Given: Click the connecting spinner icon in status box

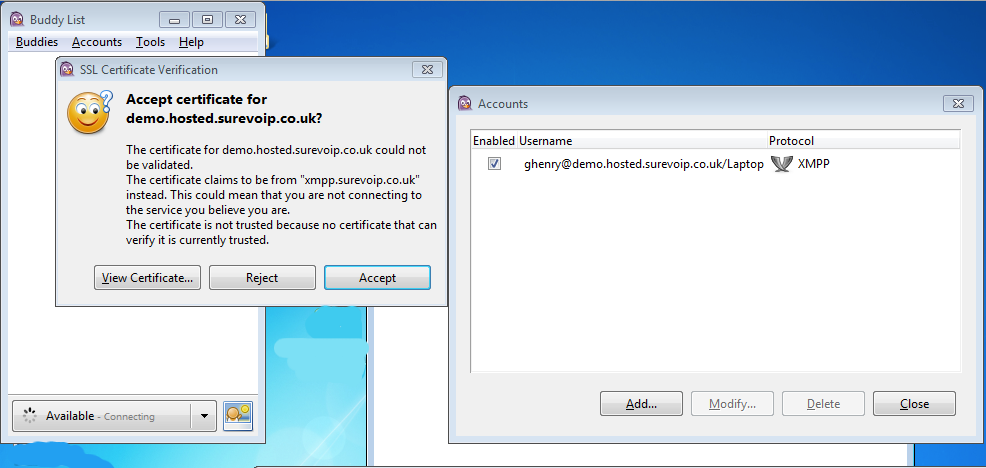Looking at the screenshot, I should click(x=30, y=416).
